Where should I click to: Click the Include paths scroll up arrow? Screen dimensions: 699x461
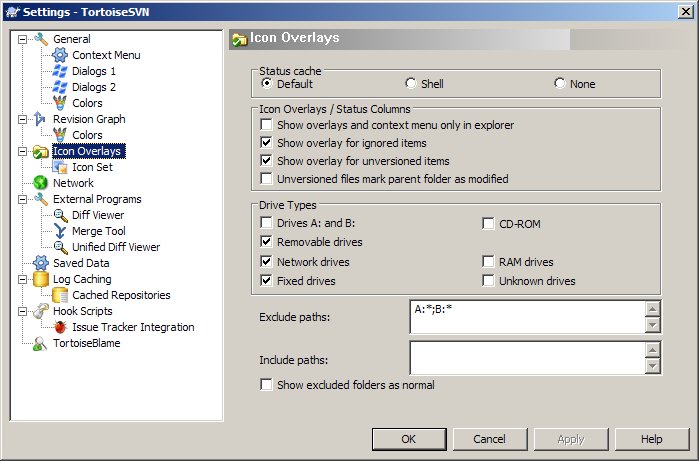(x=652, y=350)
